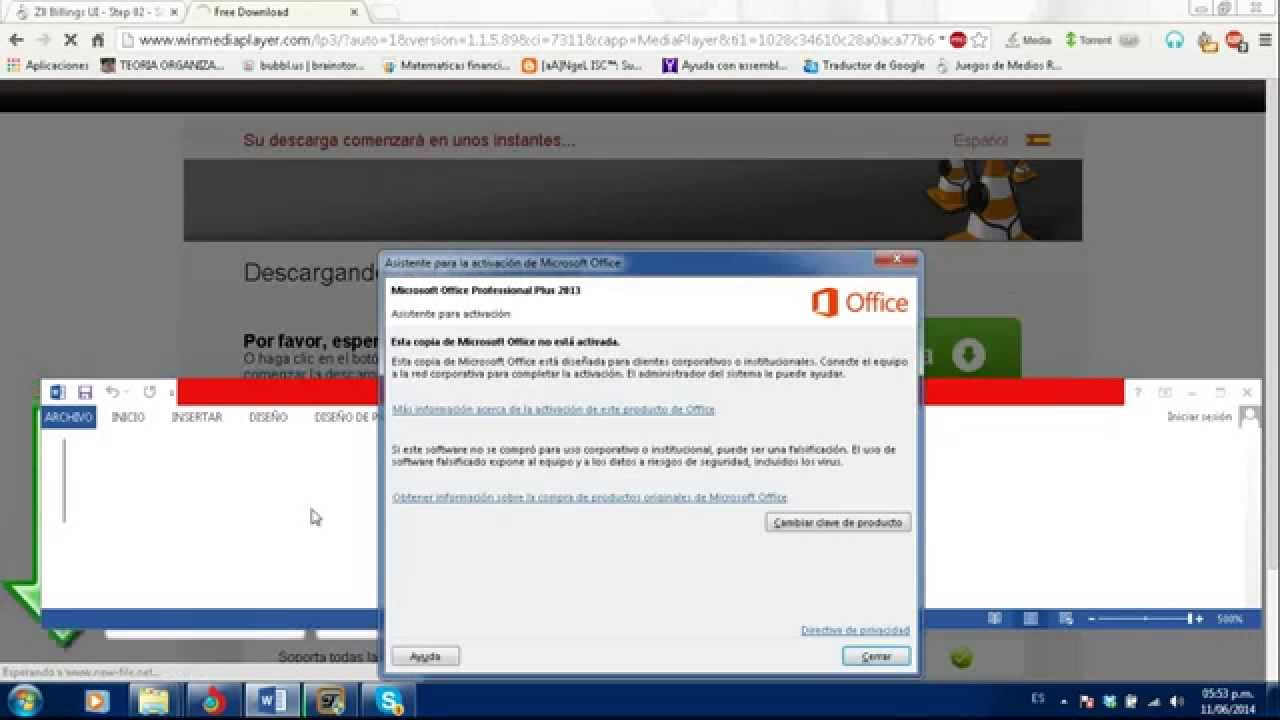
Task: Click the zoom out minus in Word status bar
Action: pyautogui.click(x=1092, y=619)
